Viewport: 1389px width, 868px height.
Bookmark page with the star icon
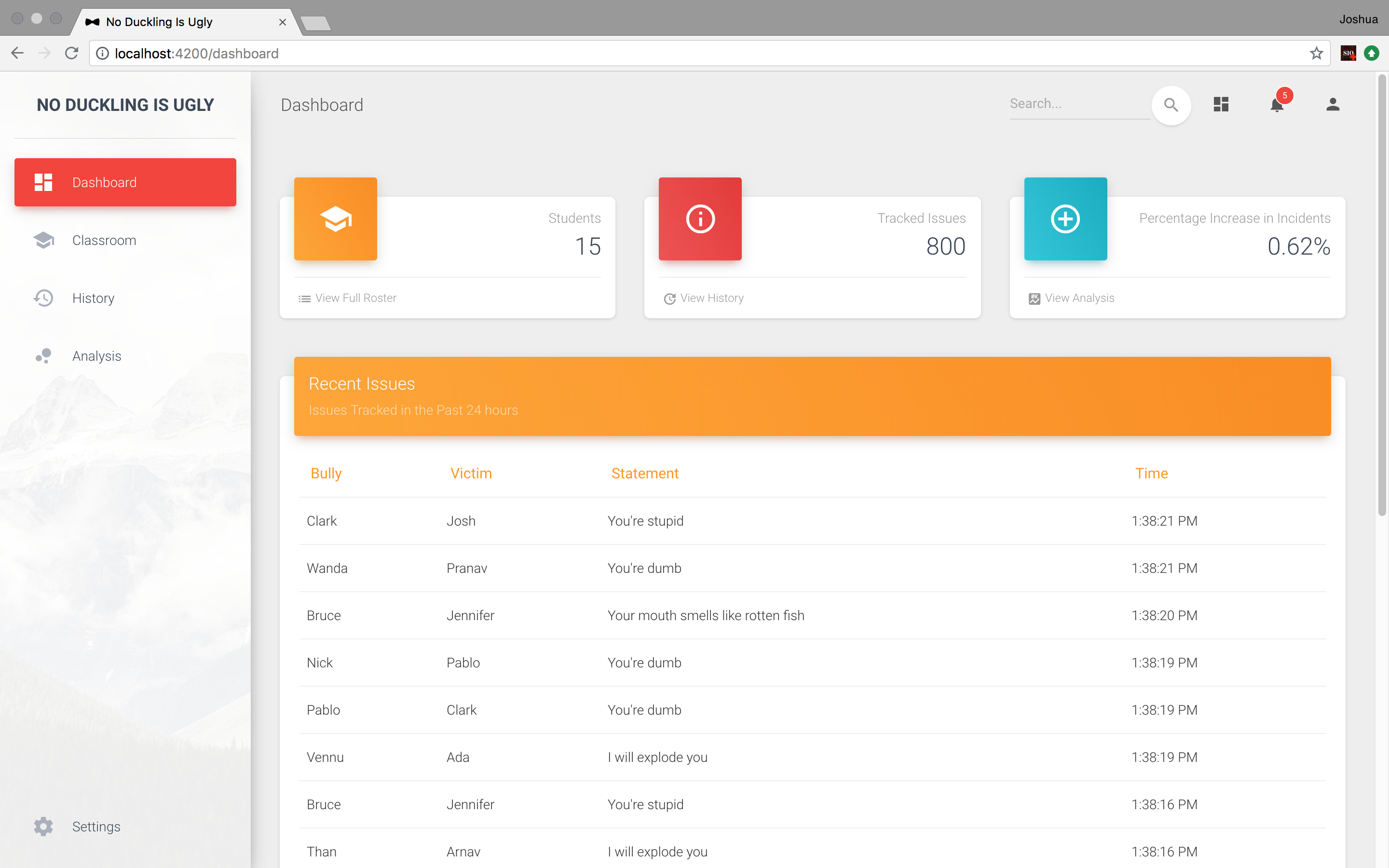tap(1316, 54)
